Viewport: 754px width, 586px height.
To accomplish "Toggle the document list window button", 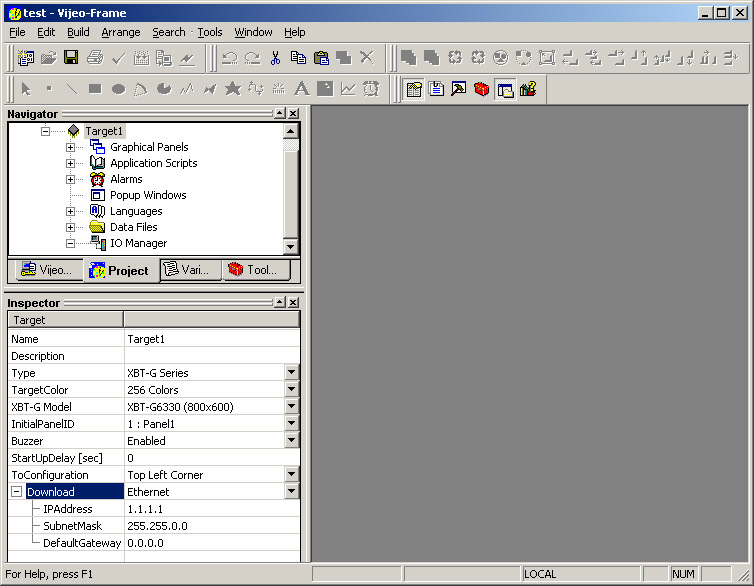I will (x=436, y=89).
